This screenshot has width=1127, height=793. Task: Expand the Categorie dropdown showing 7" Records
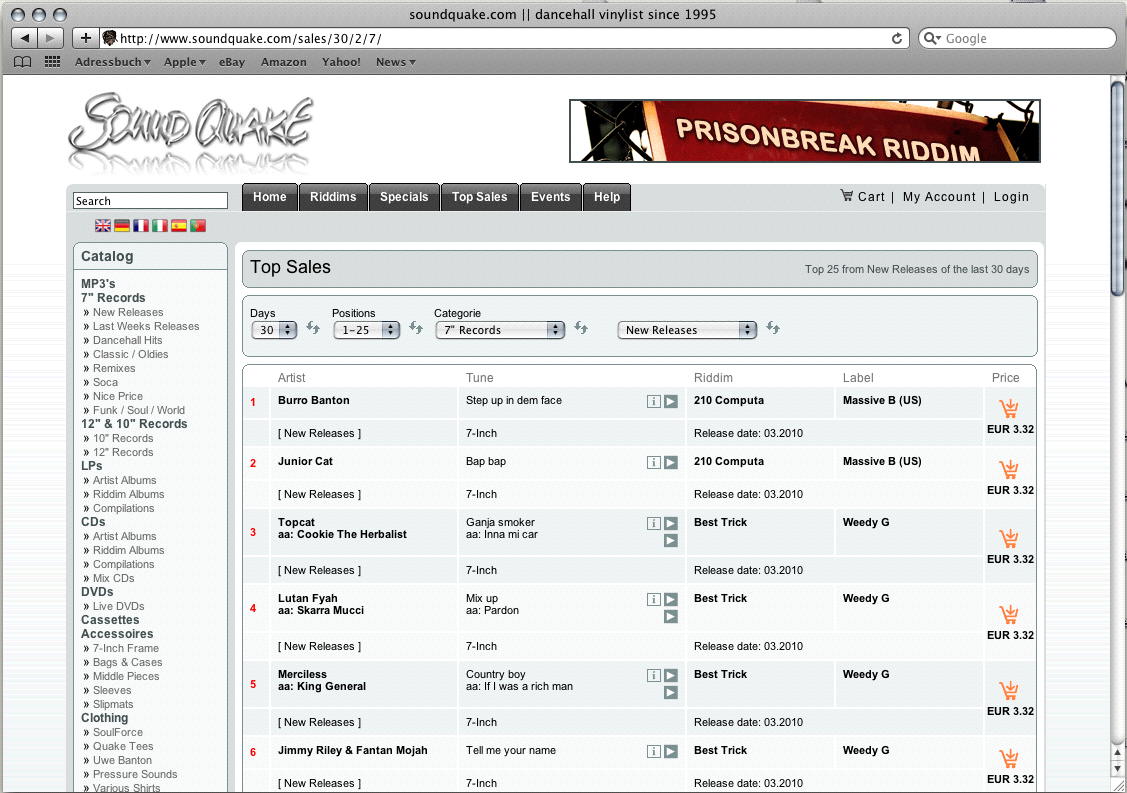pyautogui.click(x=500, y=330)
